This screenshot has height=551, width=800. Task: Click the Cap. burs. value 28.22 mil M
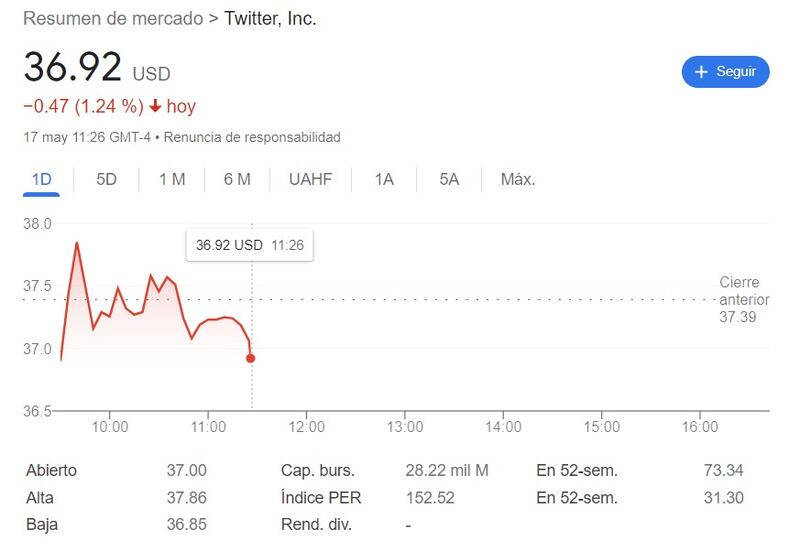coord(447,470)
